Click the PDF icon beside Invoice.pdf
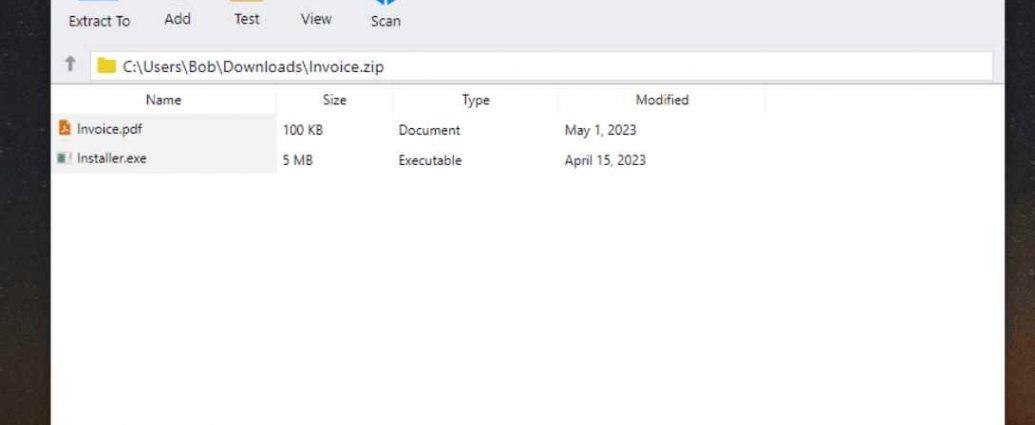The width and height of the screenshot is (1035, 425). pos(64,127)
